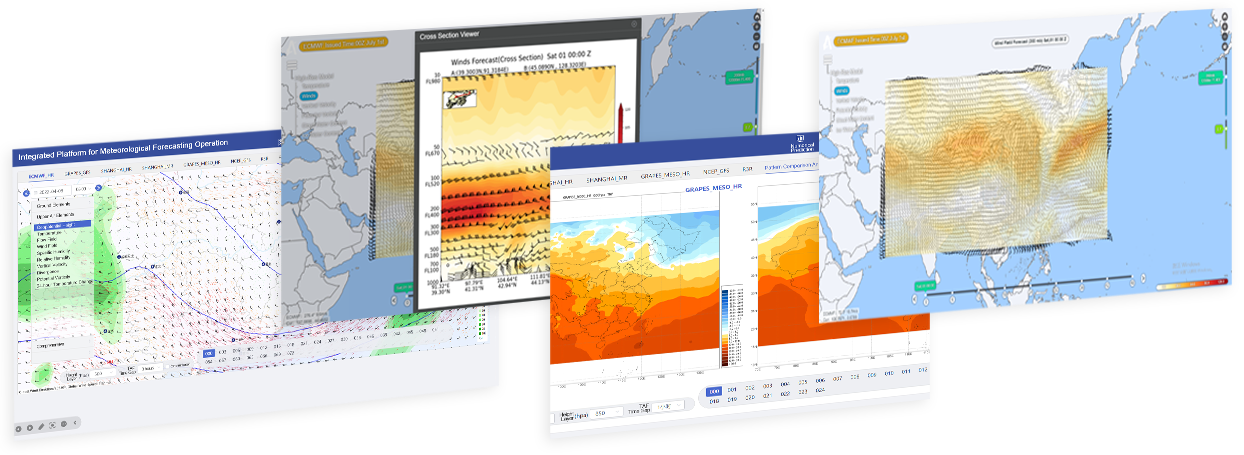Select NCEP_GFS tab in the comparison window
This screenshot has width=1244, height=455.
pyautogui.click(x=716, y=171)
